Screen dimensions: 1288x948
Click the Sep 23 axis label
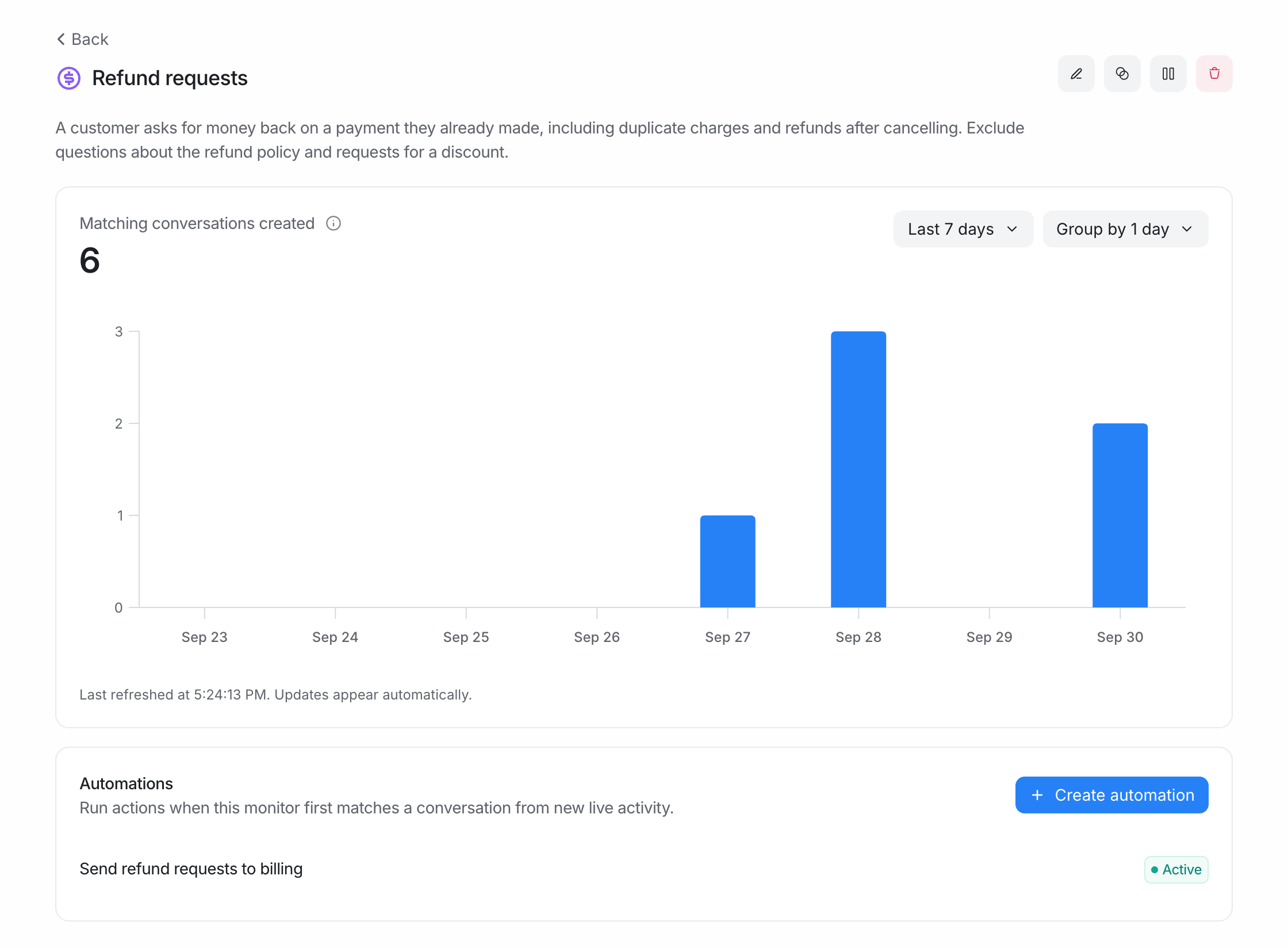coord(204,637)
